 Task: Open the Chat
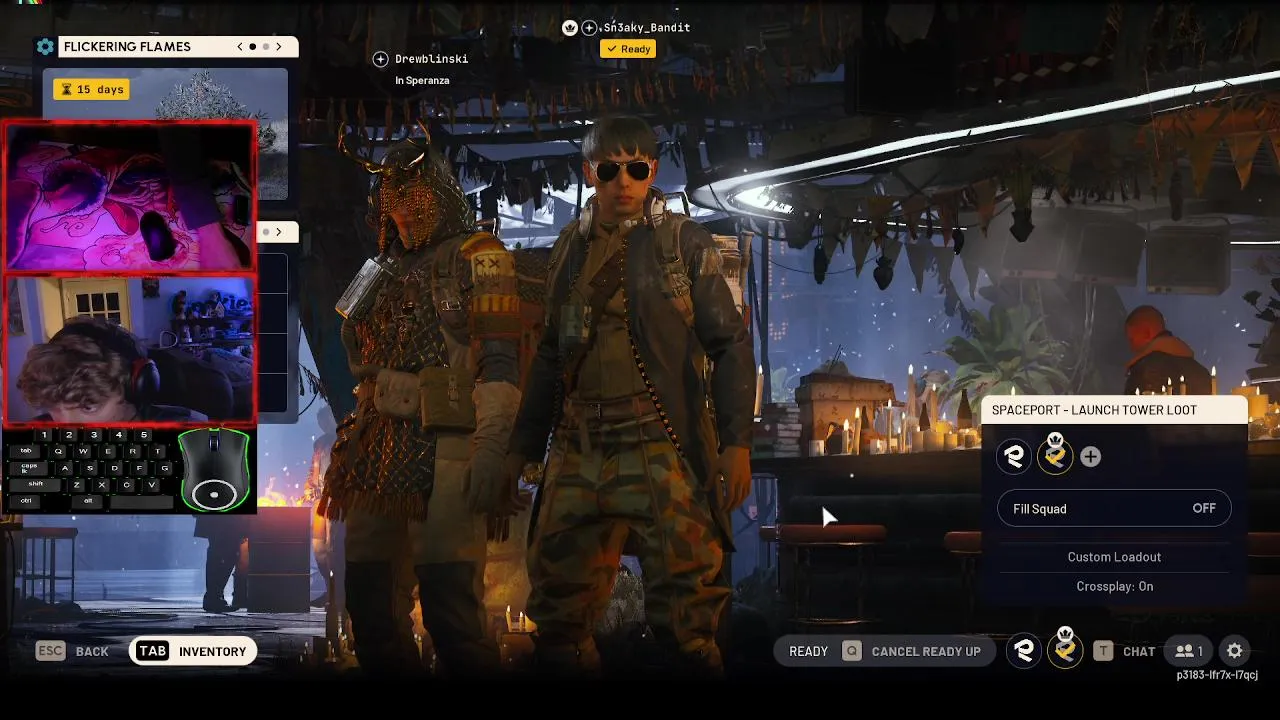pyautogui.click(x=1139, y=651)
